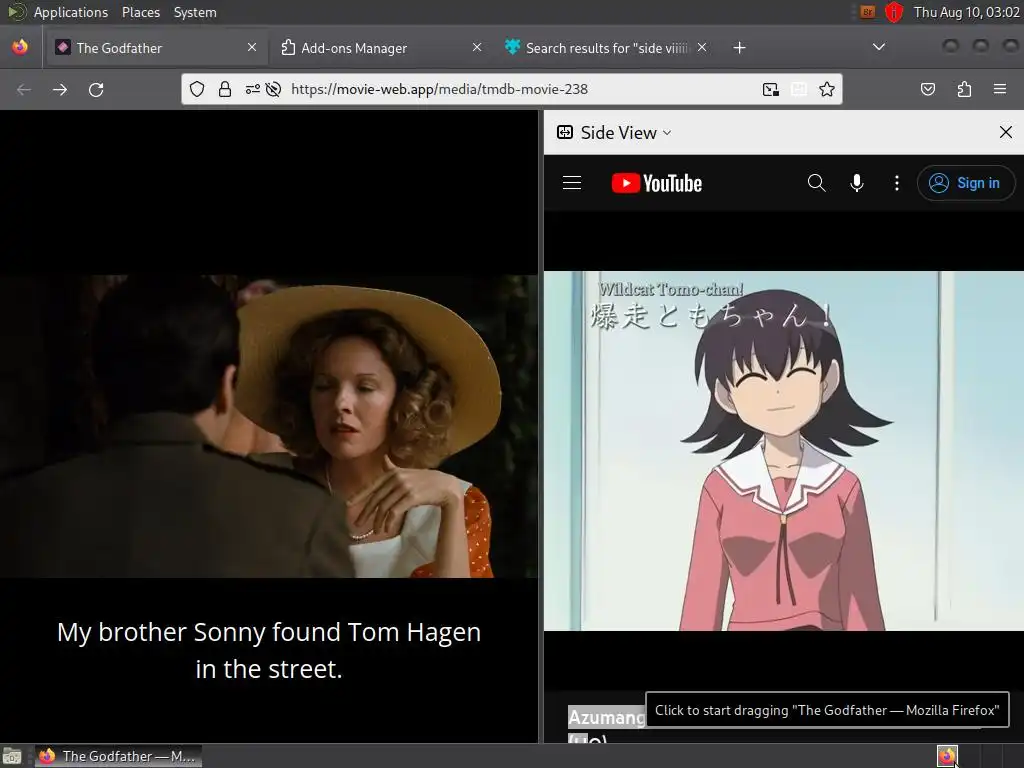
Task: Open the Places menu
Action: click(x=140, y=12)
